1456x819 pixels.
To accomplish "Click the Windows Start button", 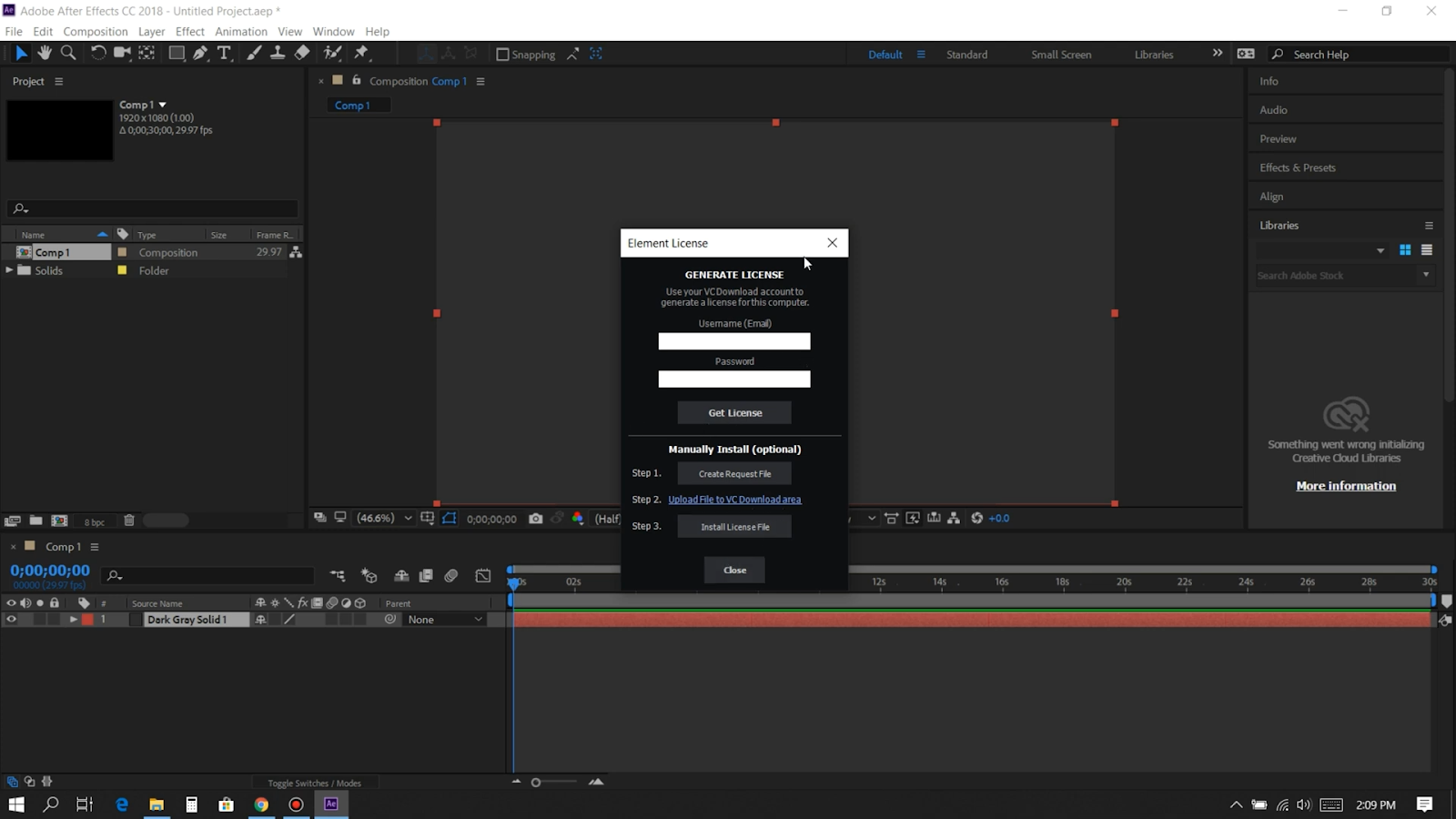I will [16, 804].
